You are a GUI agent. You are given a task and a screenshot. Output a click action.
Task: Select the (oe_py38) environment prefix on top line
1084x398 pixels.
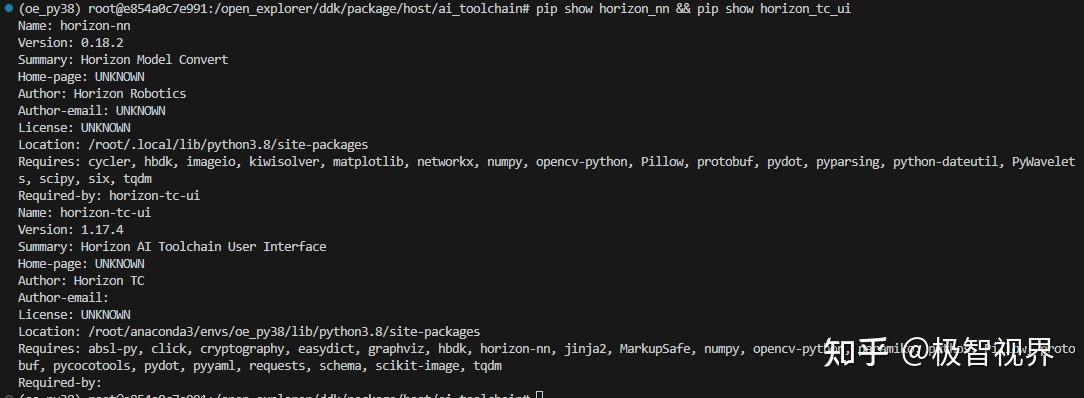pos(50,9)
